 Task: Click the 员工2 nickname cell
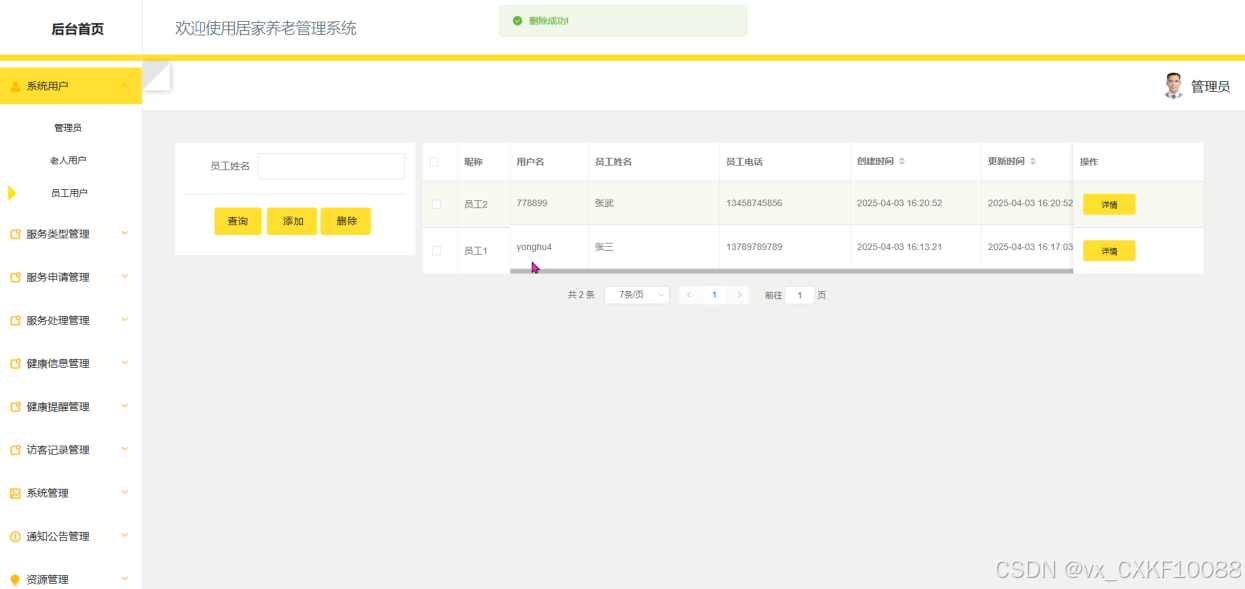tap(476, 204)
